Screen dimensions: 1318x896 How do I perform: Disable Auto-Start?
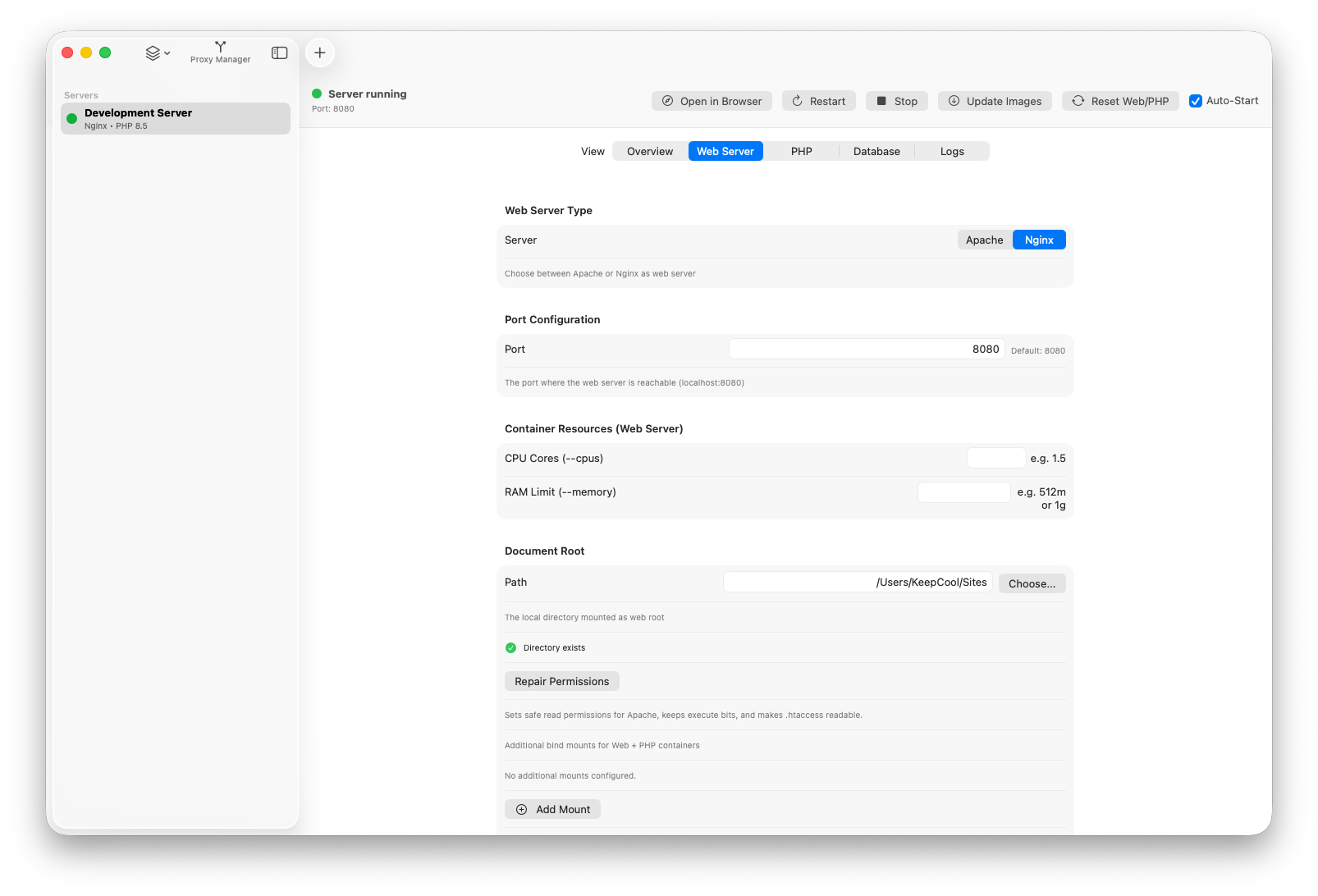1196,100
